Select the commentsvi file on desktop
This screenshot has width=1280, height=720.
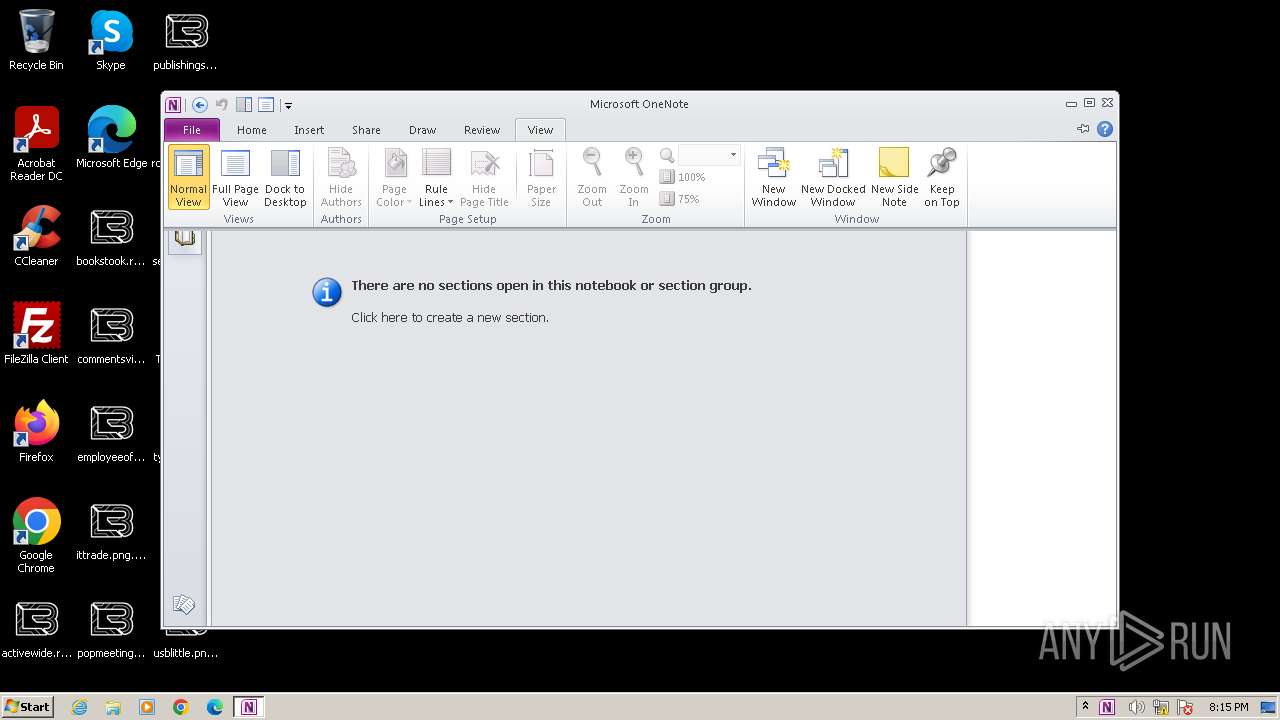click(111, 334)
